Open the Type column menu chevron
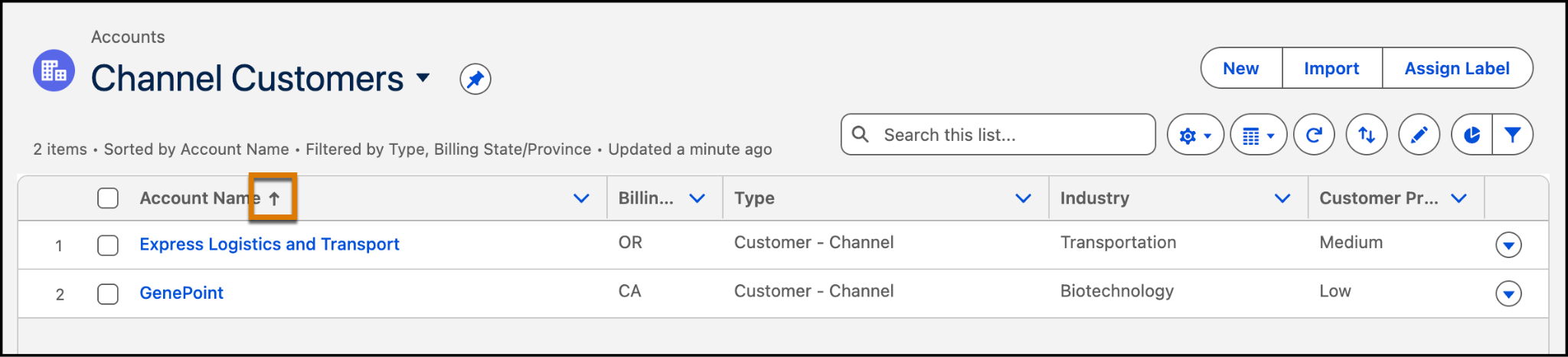 (1023, 198)
